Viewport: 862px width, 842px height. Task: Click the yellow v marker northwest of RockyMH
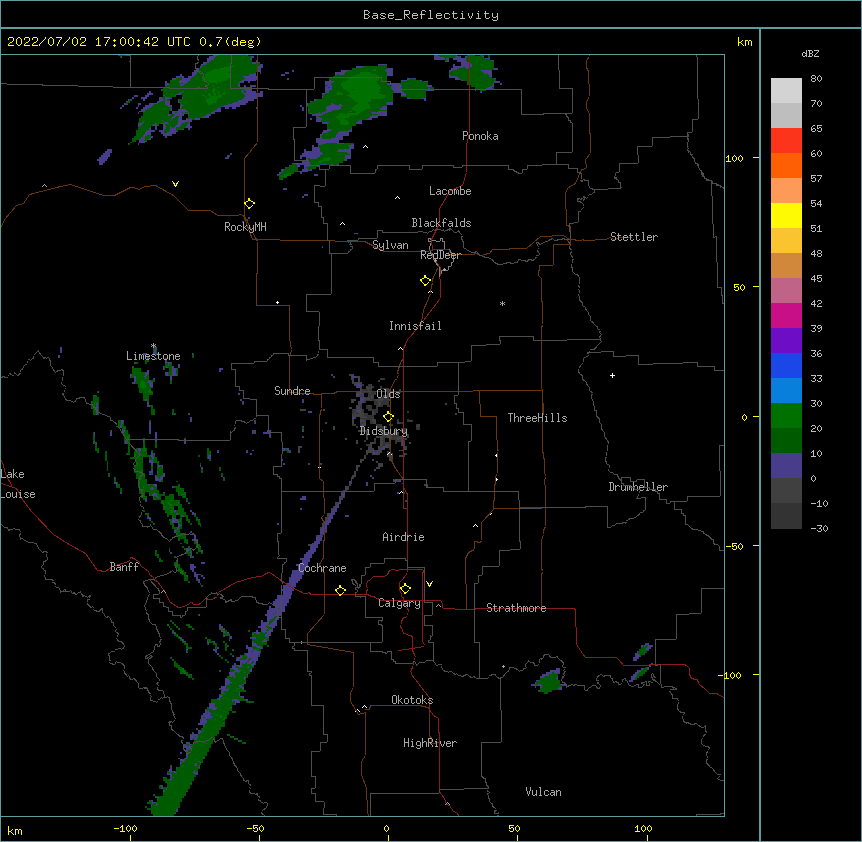pyautogui.click(x=175, y=184)
